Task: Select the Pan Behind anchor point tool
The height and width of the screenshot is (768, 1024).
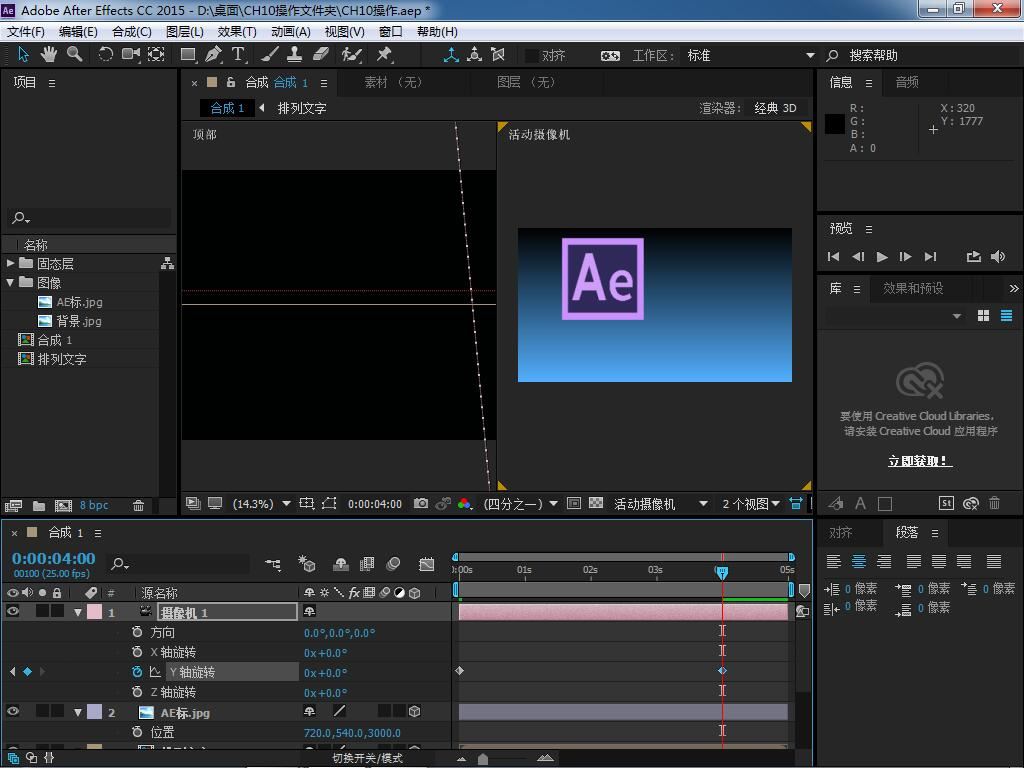Action: click(x=156, y=54)
